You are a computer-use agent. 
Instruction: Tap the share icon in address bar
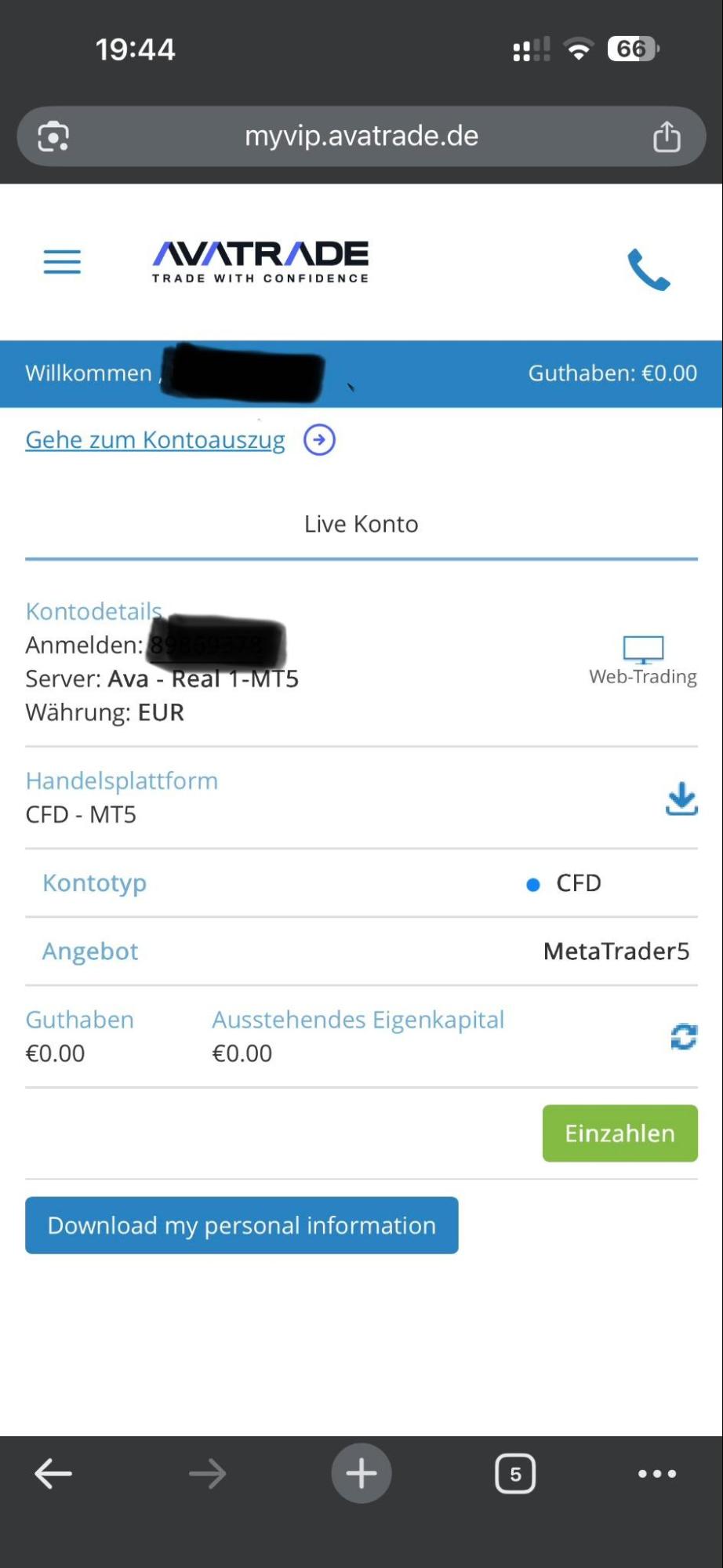(667, 136)
